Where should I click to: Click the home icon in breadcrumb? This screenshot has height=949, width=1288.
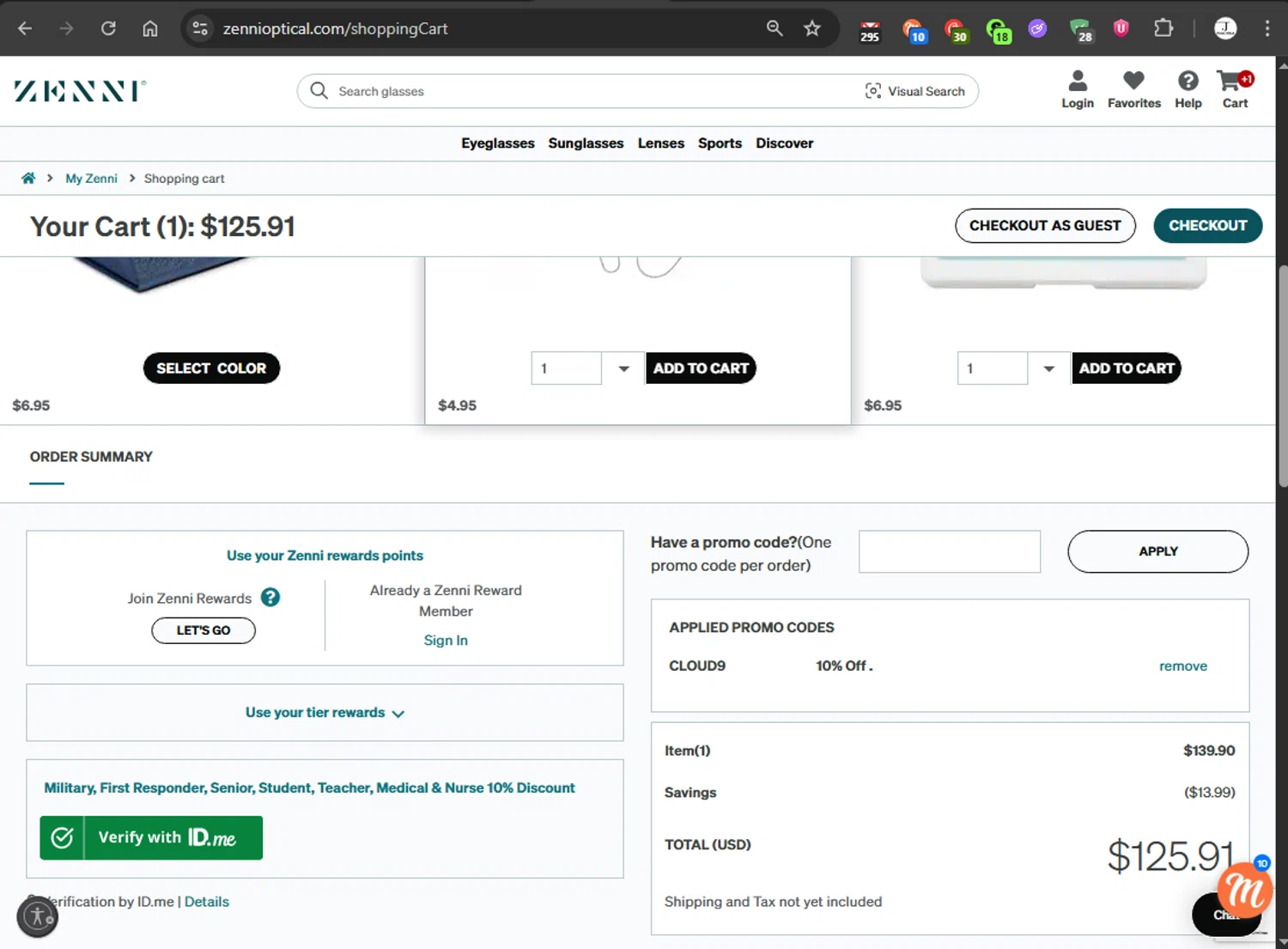28,178
